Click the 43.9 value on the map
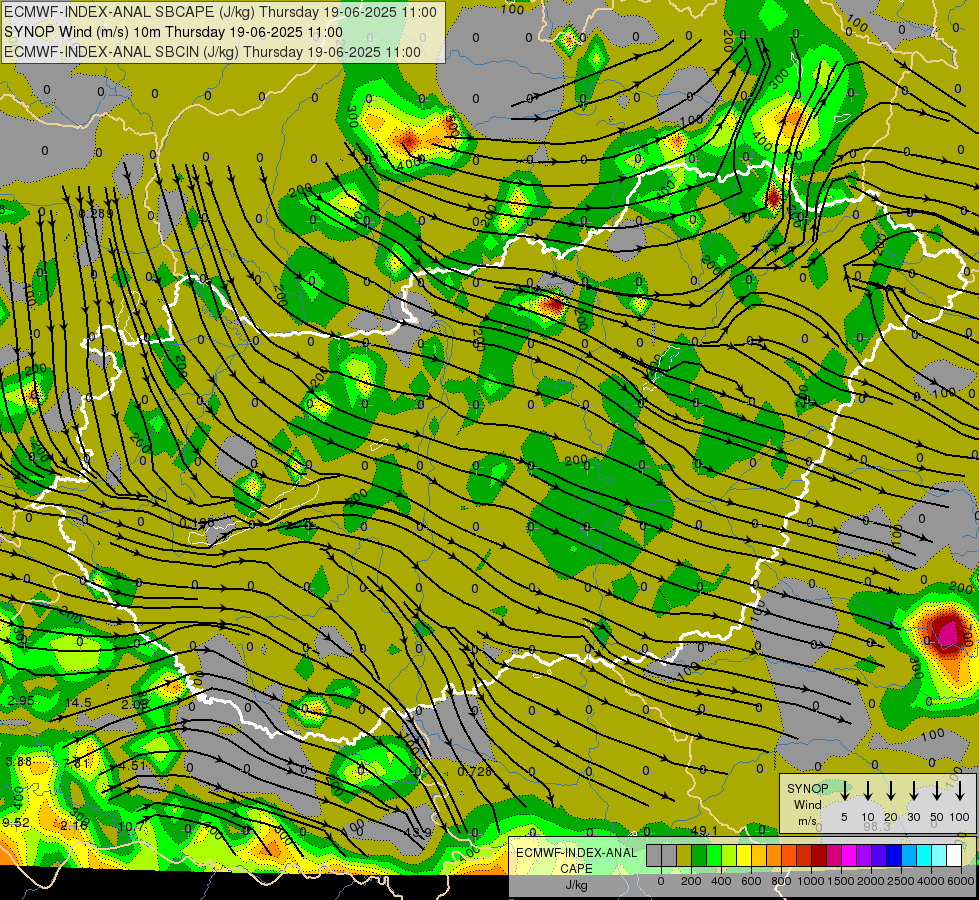Screen dimensions: 979x900 click(x=418, y=833)
